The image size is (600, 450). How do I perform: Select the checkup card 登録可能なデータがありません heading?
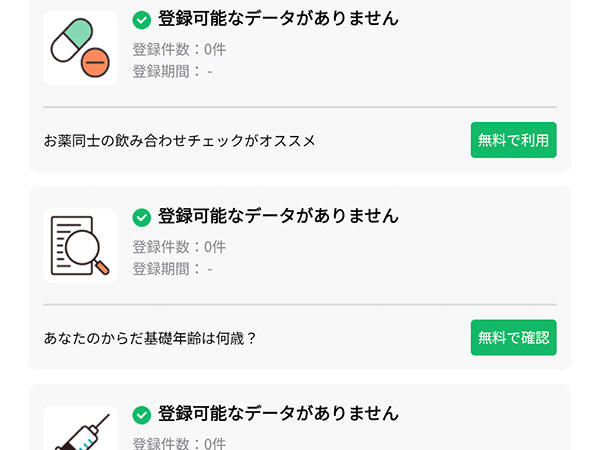click(x=278, y=216)
